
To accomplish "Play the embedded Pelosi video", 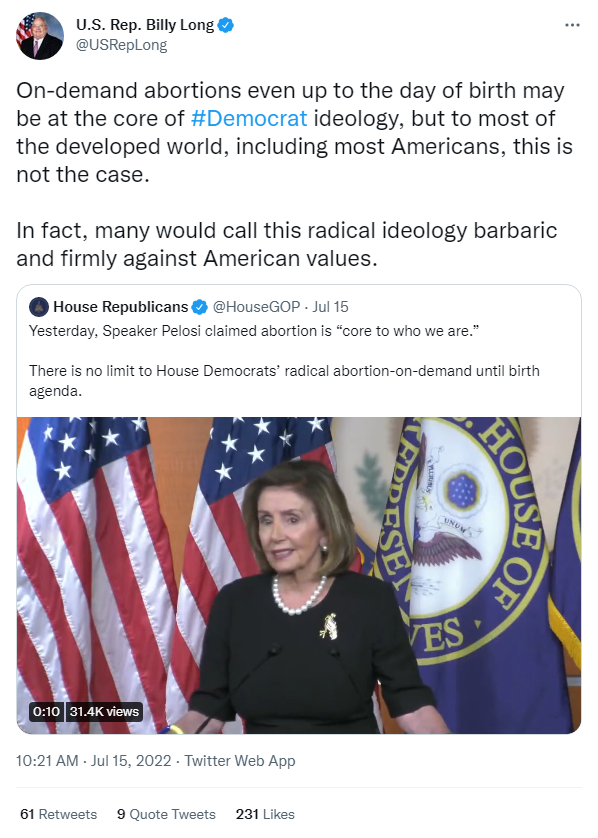I will pyautogui.click(x=299, y=575).
